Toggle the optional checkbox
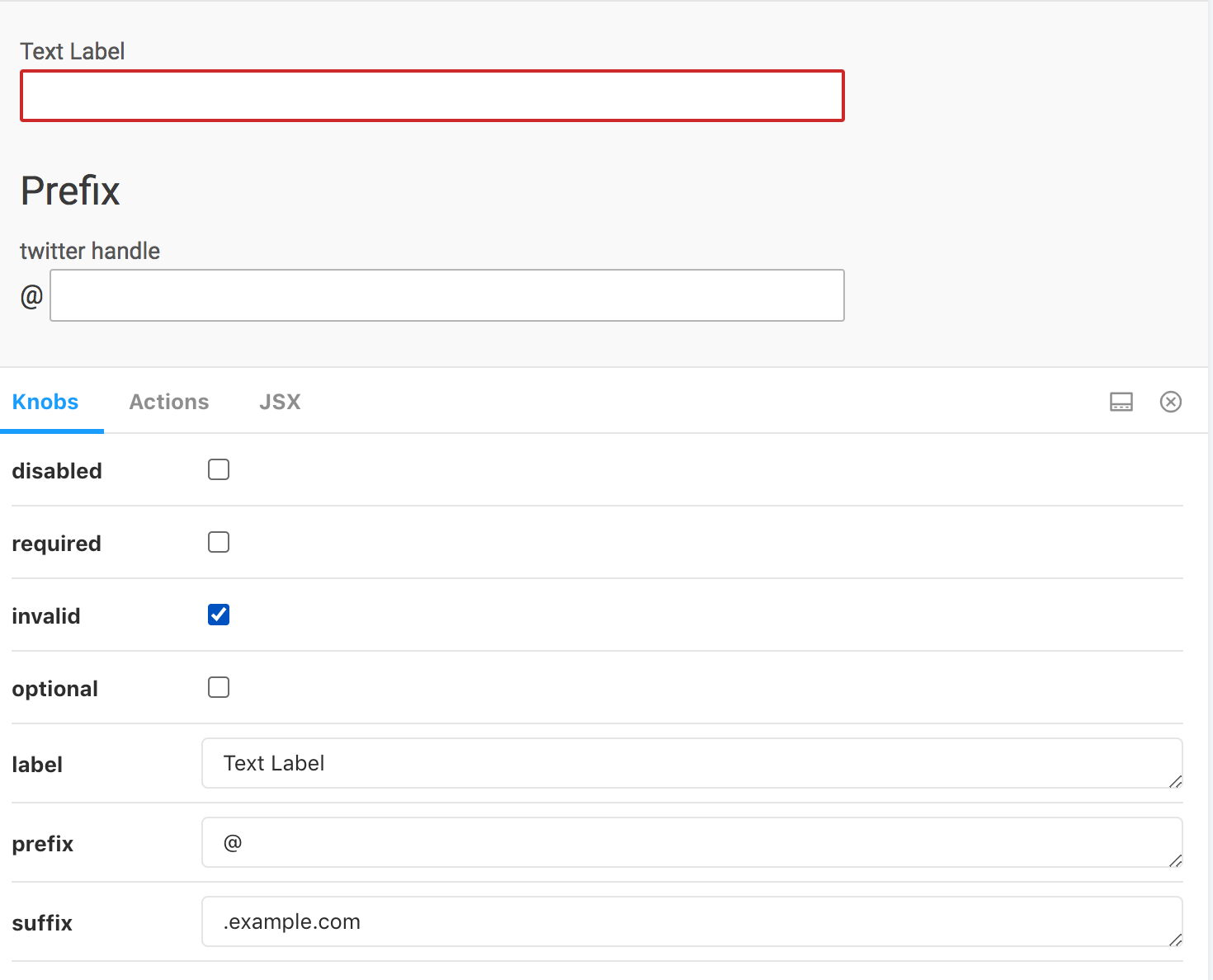This screenshot has height=980, width=1213. tap(219, 687)
